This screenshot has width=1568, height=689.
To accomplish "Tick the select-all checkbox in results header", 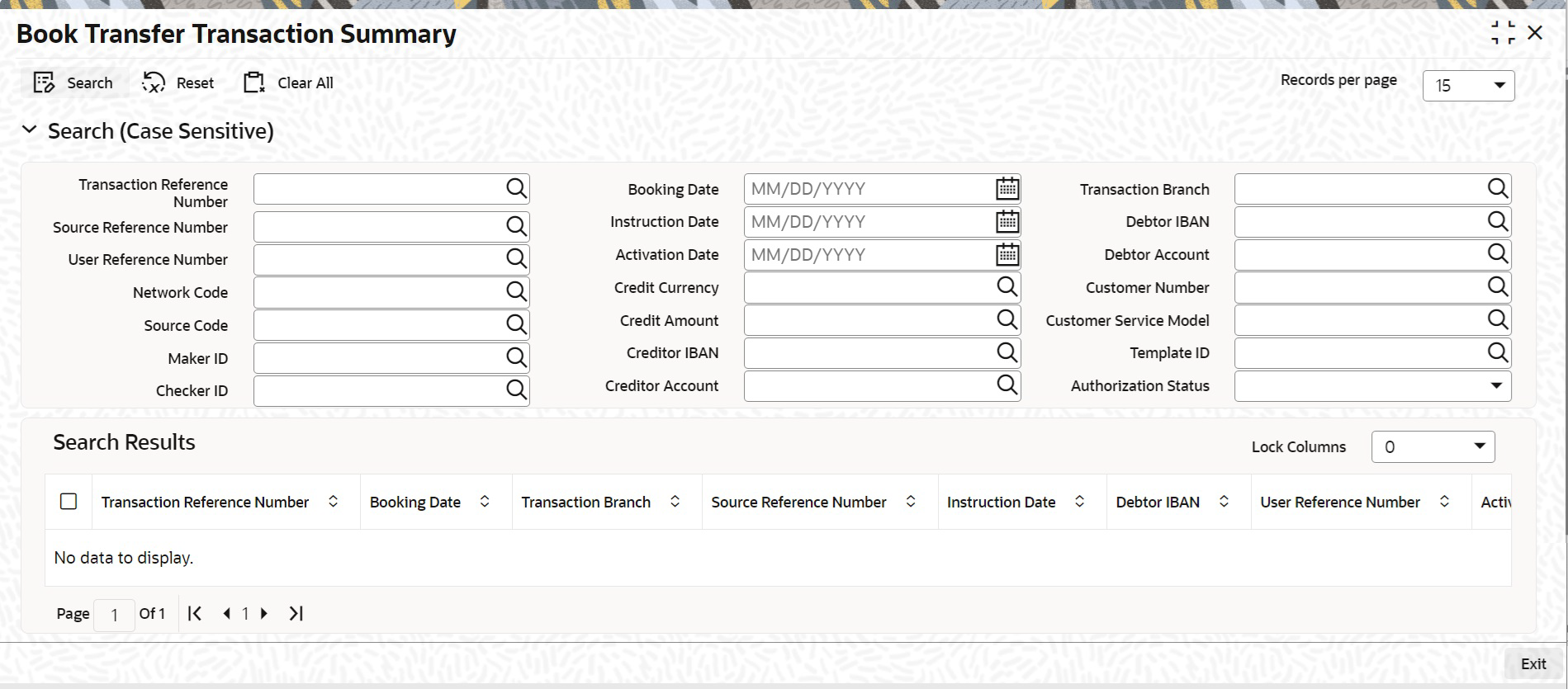I will 69,502.
